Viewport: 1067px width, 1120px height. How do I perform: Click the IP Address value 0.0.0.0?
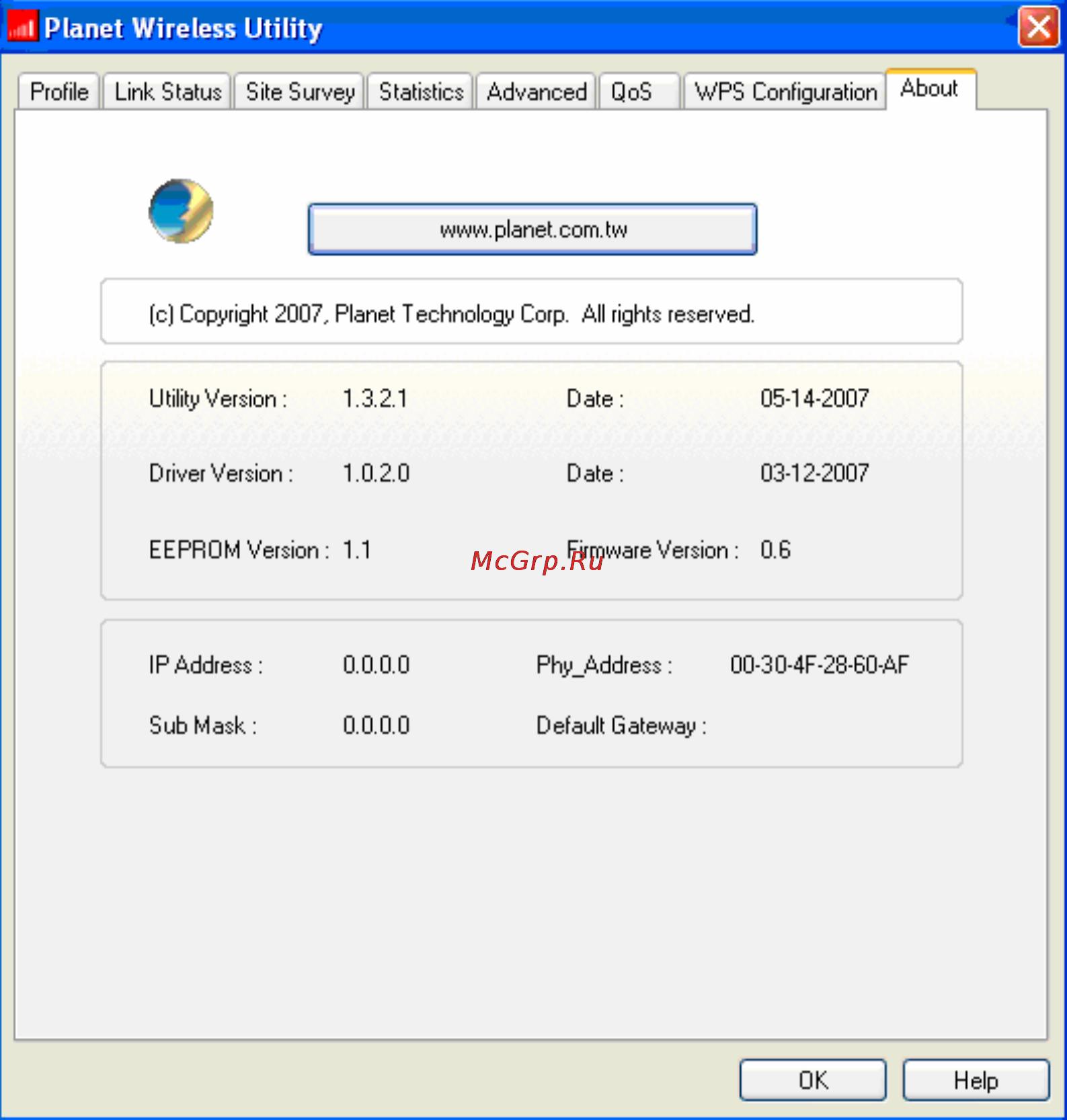tap(376, 665)
